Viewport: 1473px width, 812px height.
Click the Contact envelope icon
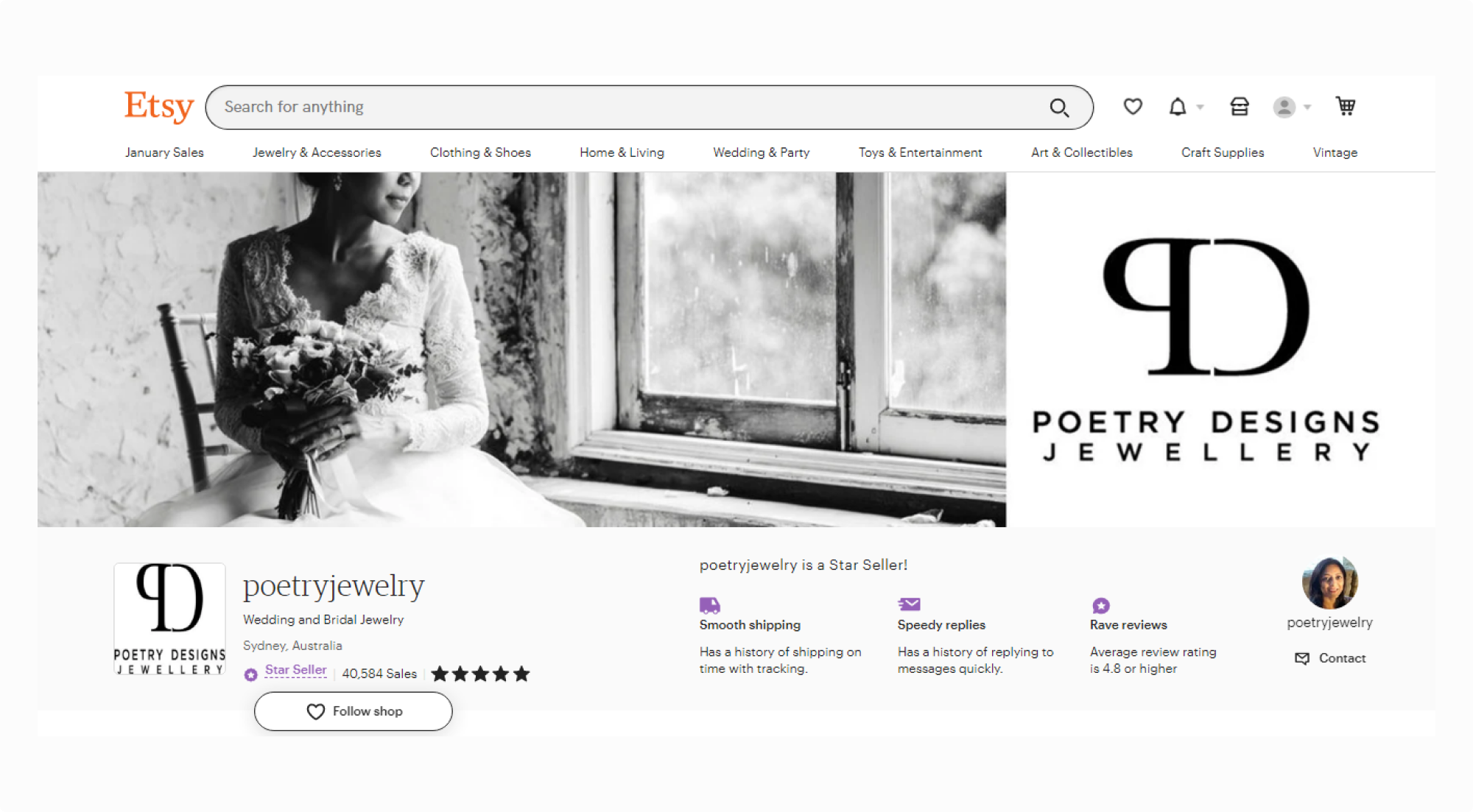1302,658
